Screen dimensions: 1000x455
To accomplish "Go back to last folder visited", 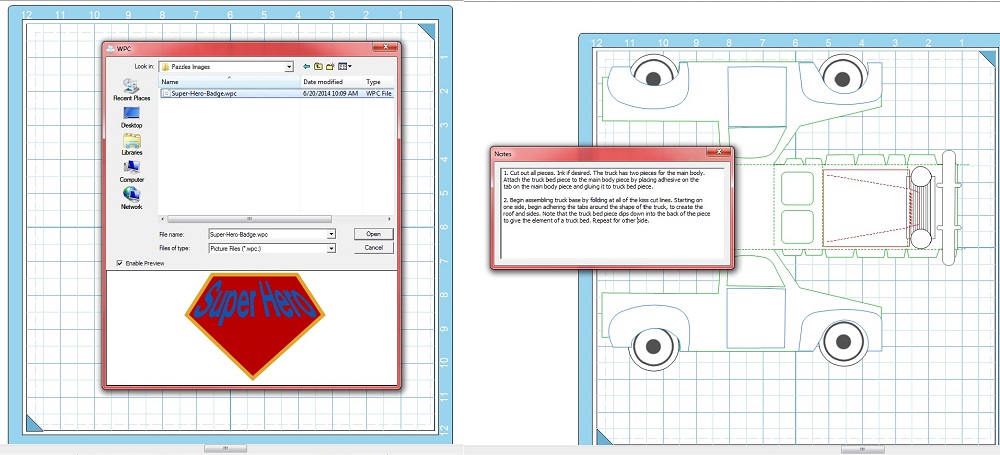I will pos(307,66).
